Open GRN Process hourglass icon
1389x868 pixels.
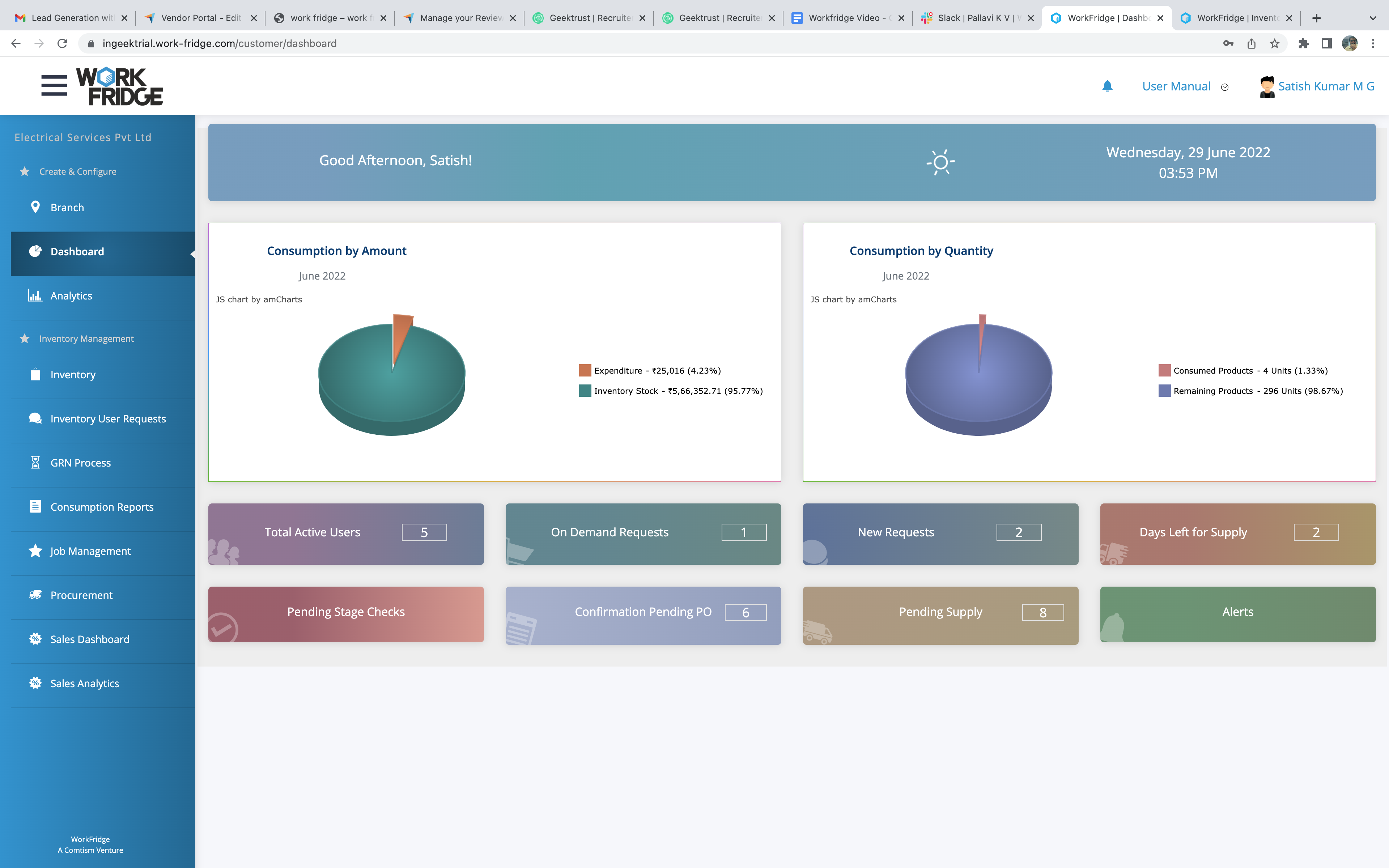point(35,462)
